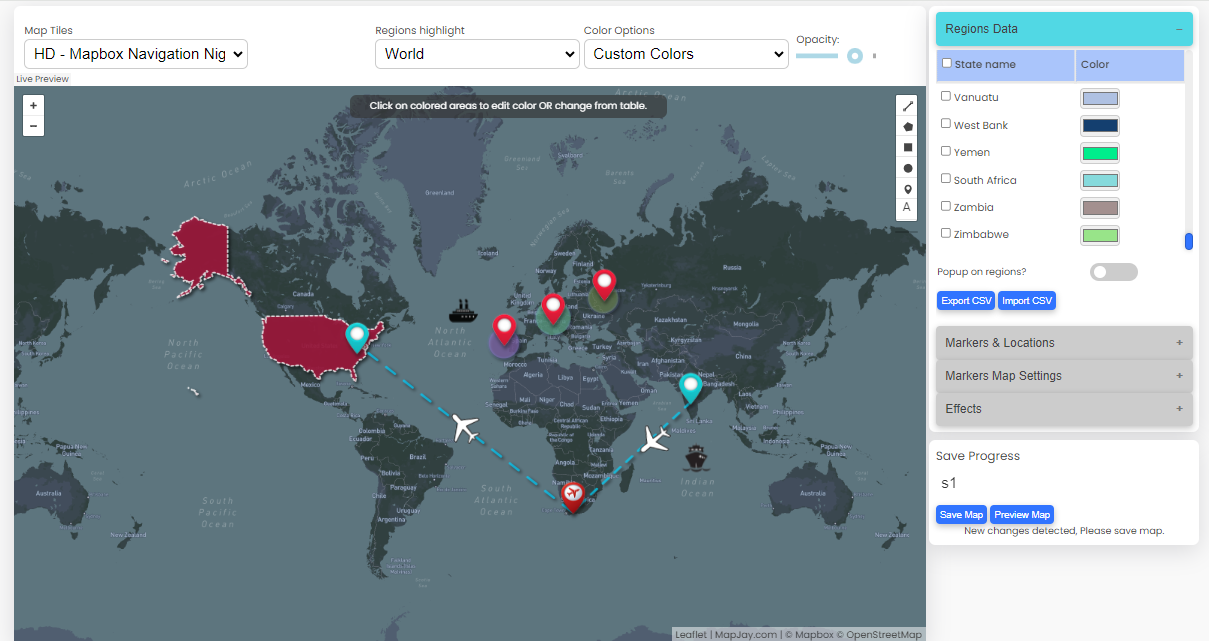Zoom out on the map

pyautogui.click(x=33, y=126)
